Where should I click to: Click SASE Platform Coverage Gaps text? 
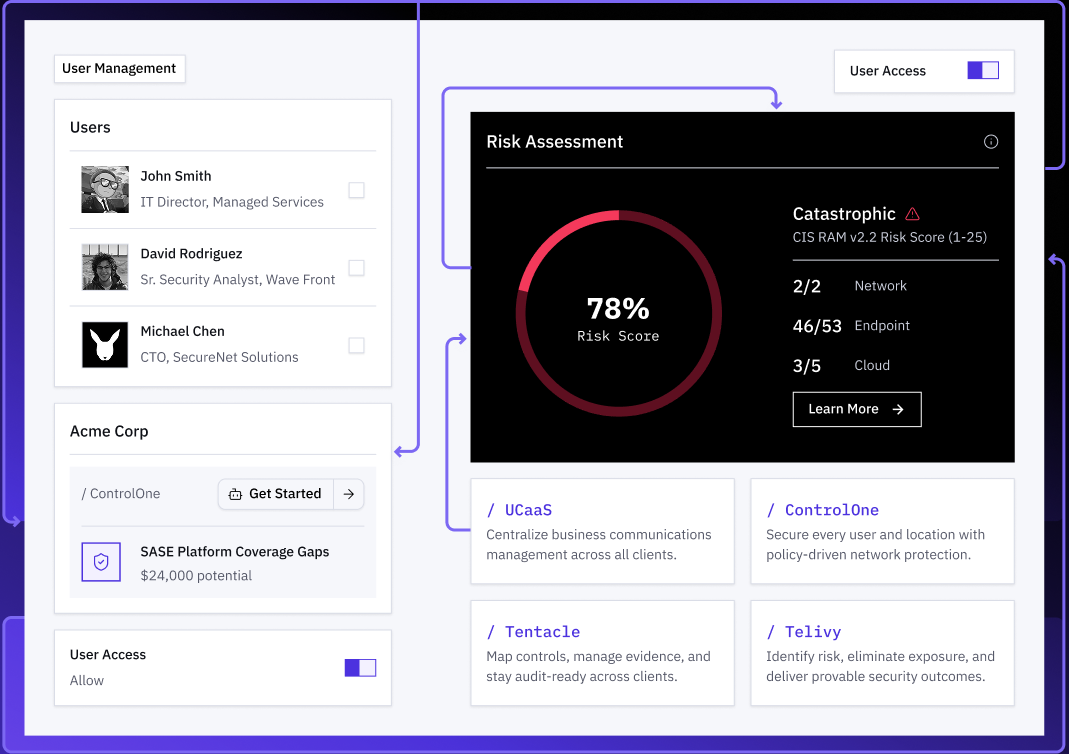[x=235, y=552]
